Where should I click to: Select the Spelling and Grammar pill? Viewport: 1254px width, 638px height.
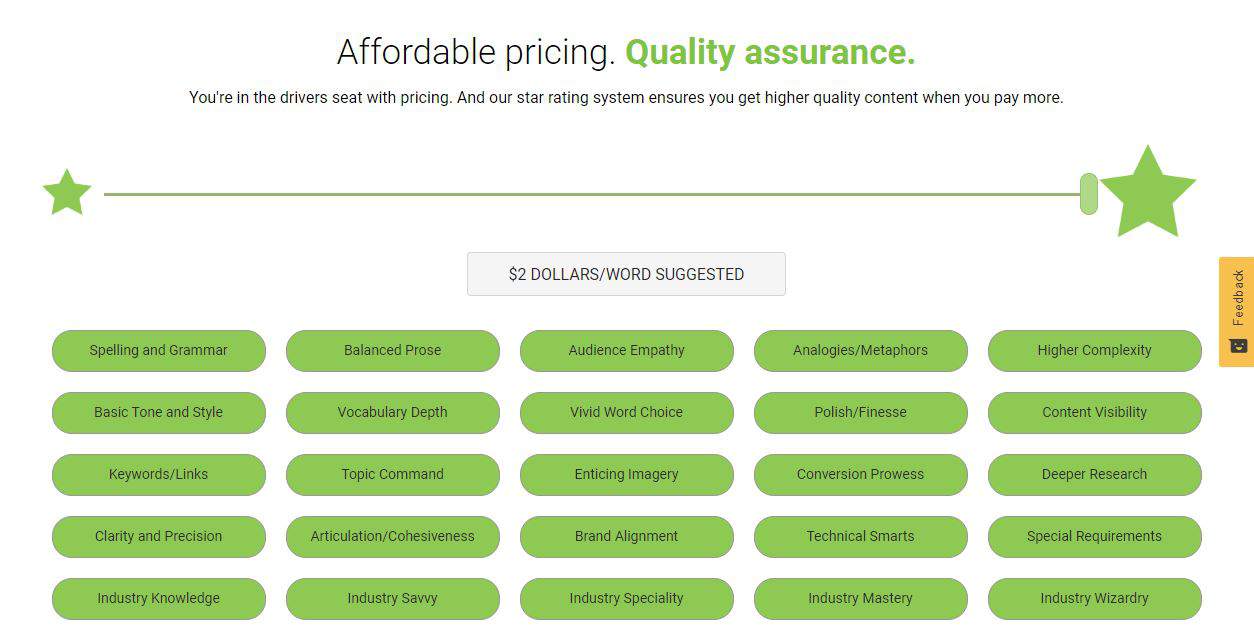coord(159,351)
